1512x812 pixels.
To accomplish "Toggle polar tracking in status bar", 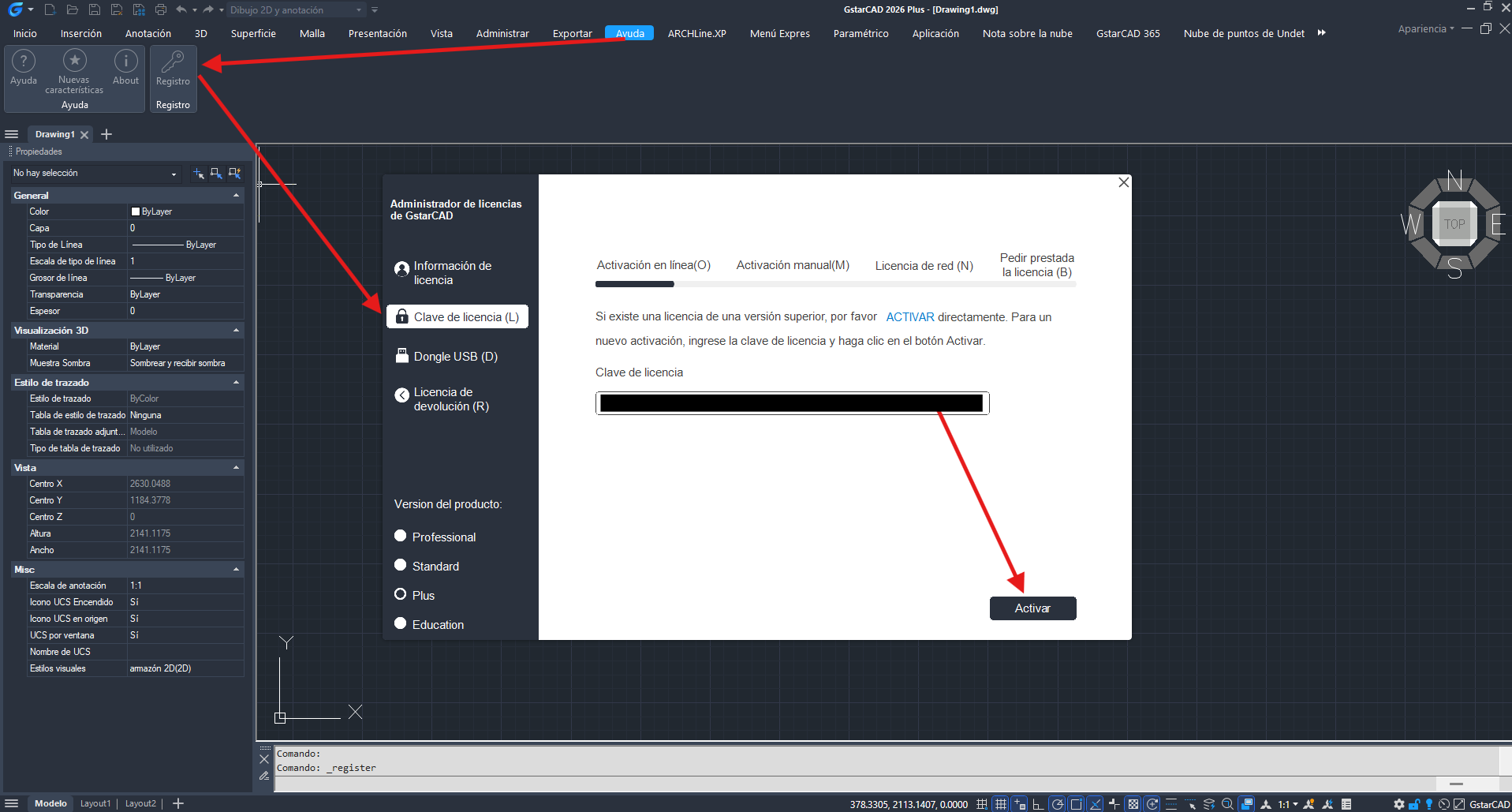I will point(1058,804).
